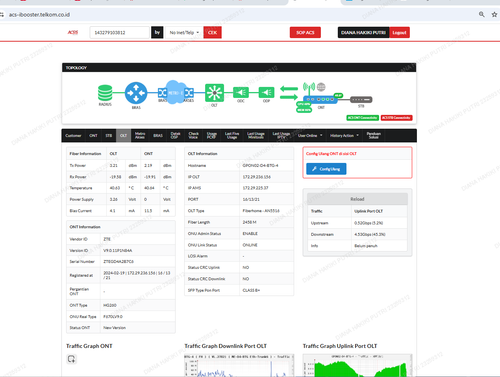Open the Panduan Solusi tab
Viewport: 500px width, 377px height.
click(x=374, y=135)
